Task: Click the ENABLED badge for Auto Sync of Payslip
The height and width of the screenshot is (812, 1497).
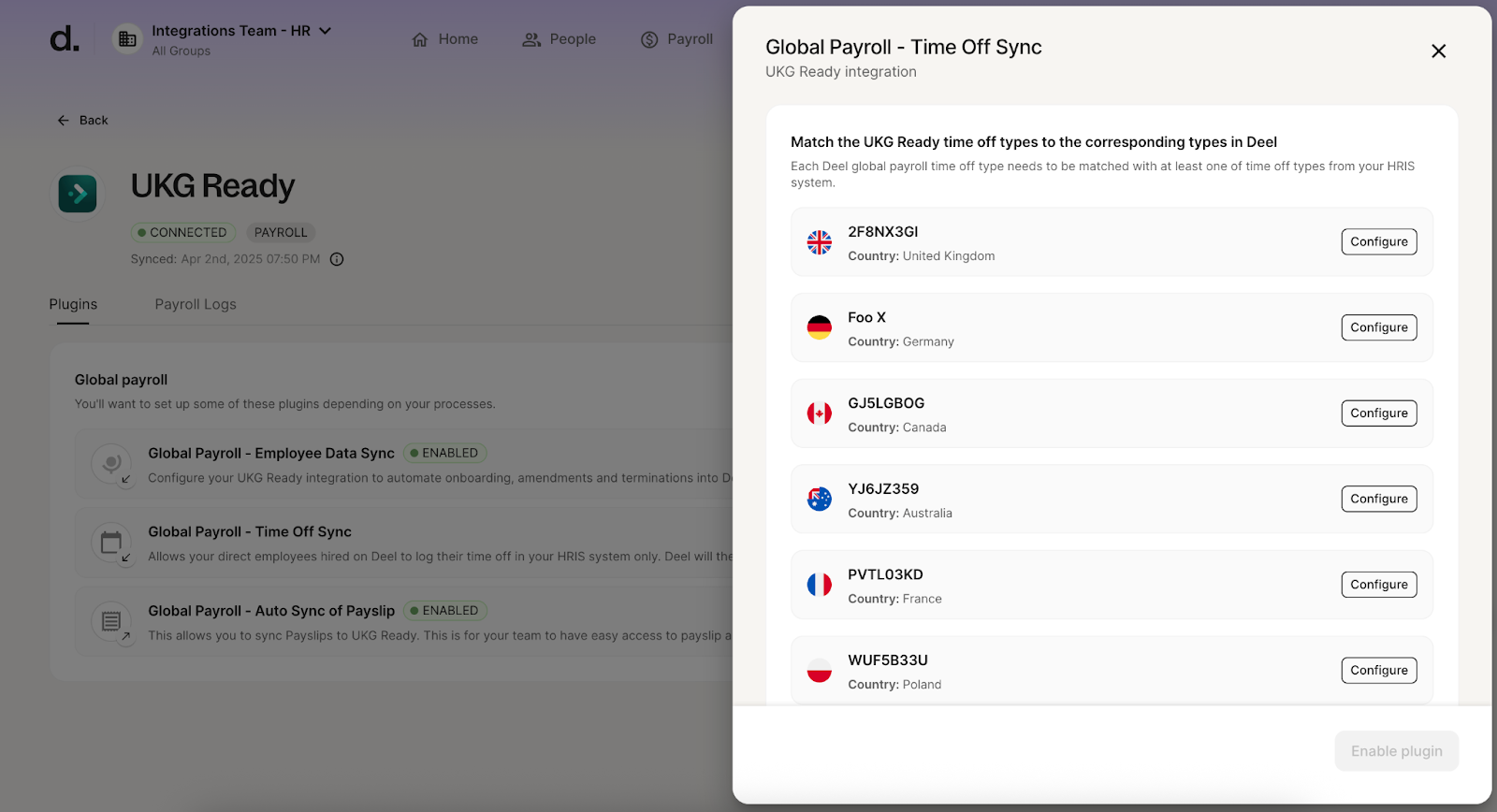Action: [445, 611]
